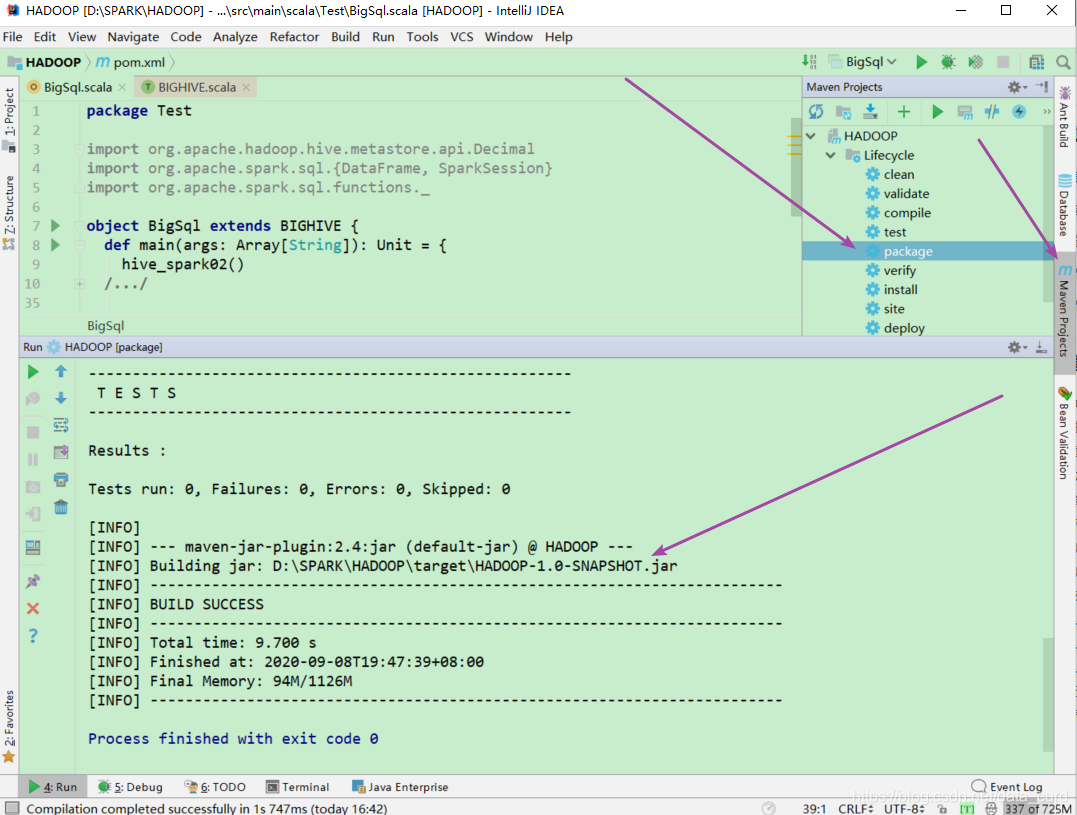Viewport: 1077px width, 815px height.
Task: Open Maven Projects settings gear
Action: point(1016,87)
